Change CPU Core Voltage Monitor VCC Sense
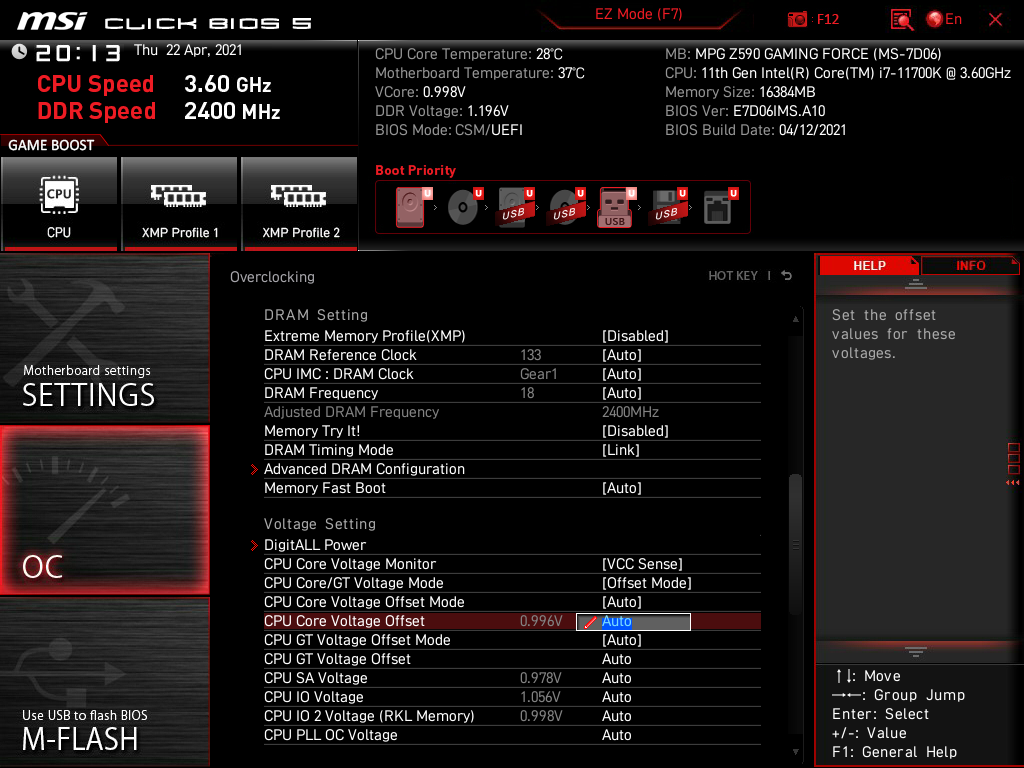Image resolution: width=1024 pixels, height=768 pixels. pyautogui.click(x=642, y=564)
